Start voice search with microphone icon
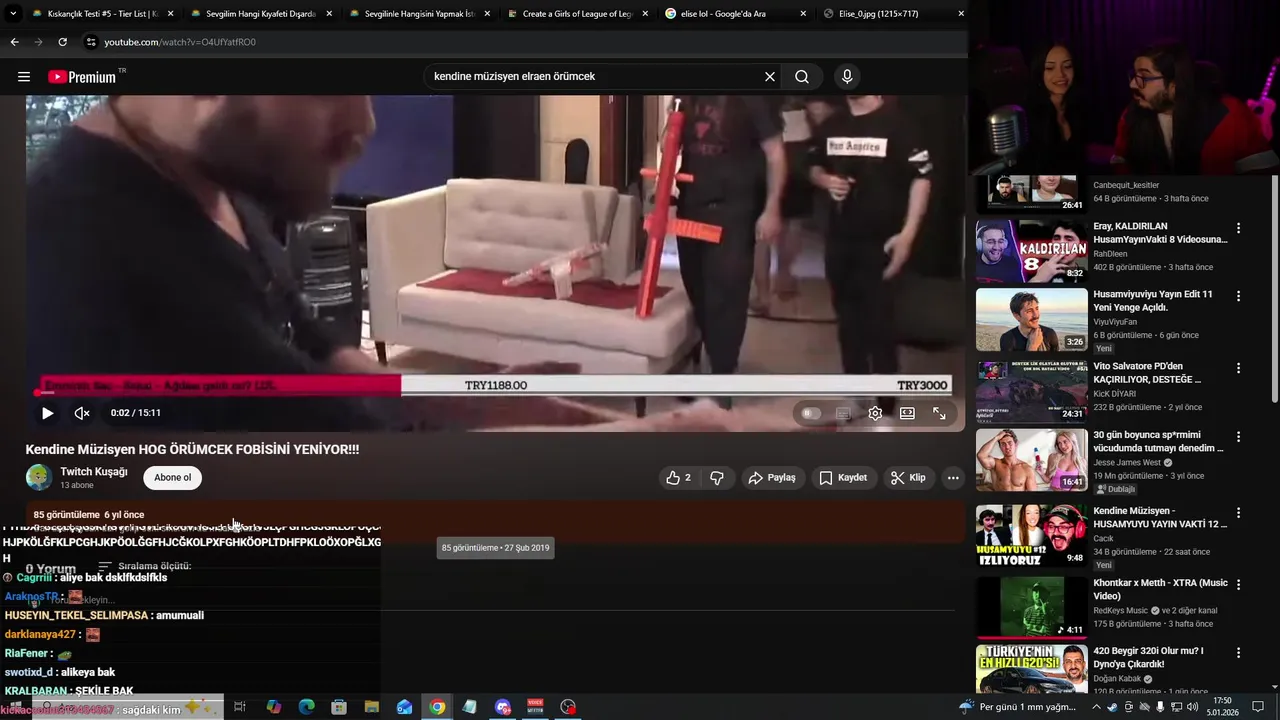 847,77
